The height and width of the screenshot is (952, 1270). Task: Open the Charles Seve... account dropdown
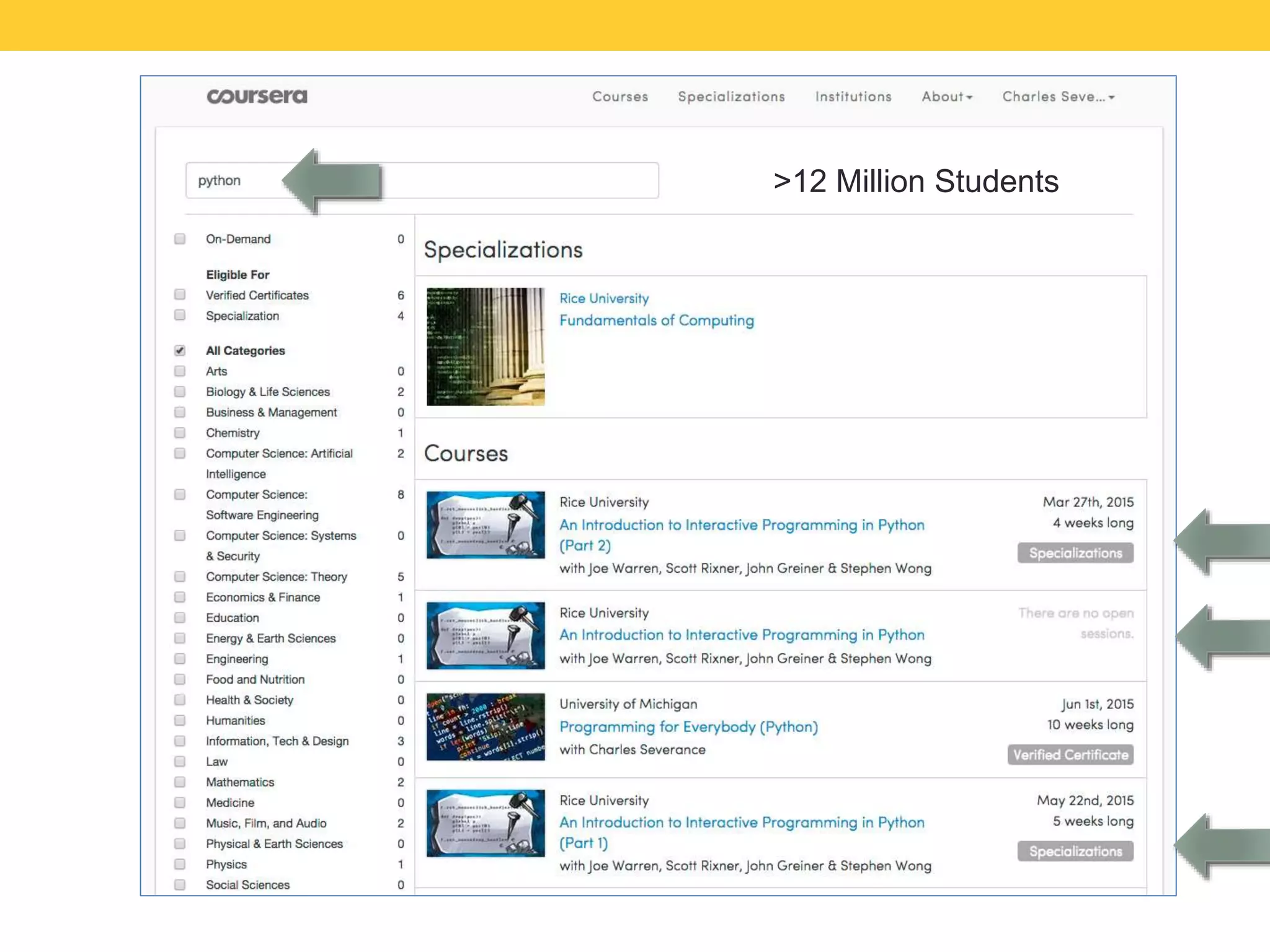coord(1059,97)
